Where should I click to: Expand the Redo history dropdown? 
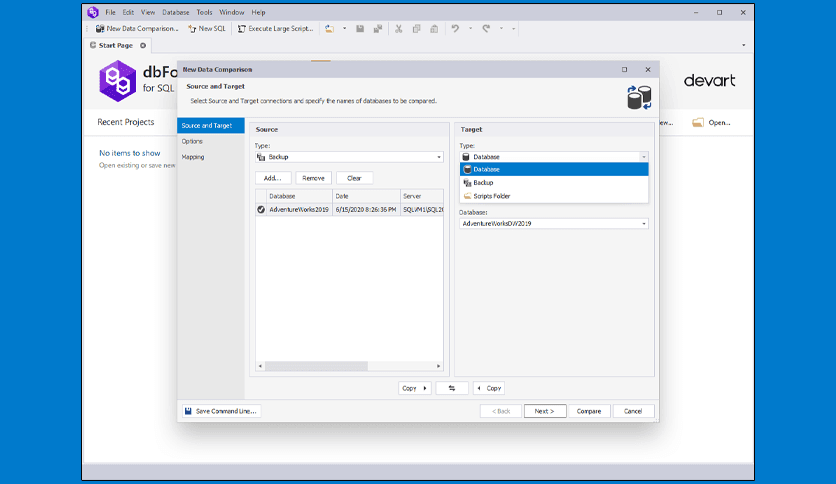[501, 29]
